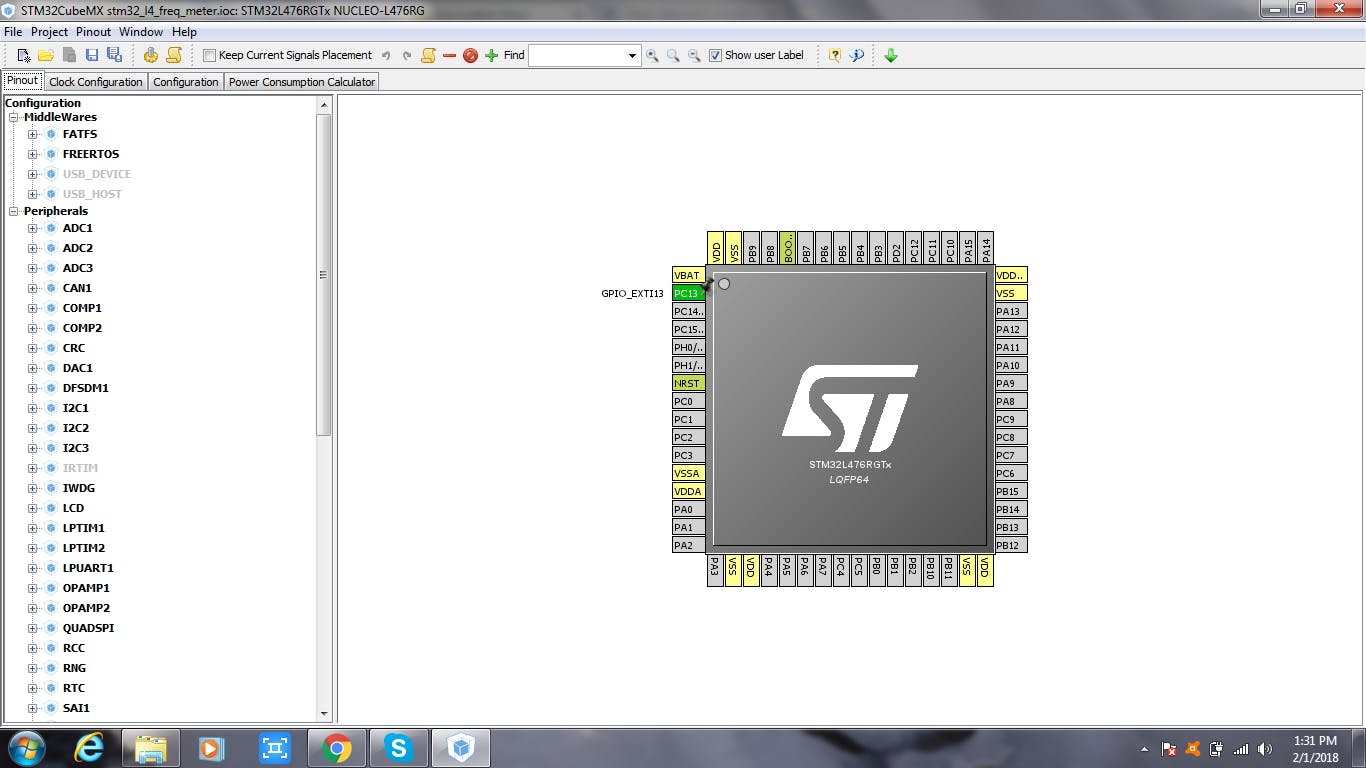Enable Keep Current Signals Placement checkbox

point(210,56)
